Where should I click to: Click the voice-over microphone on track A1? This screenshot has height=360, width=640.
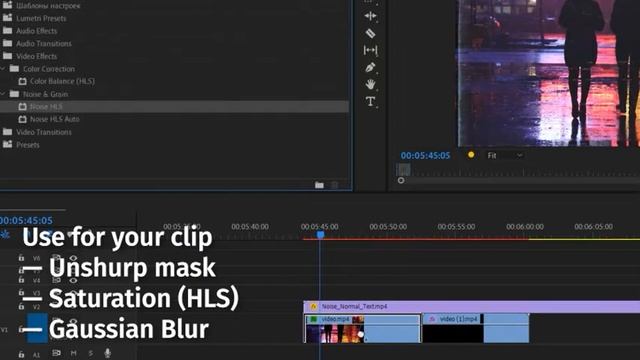(x=107, y=353)
